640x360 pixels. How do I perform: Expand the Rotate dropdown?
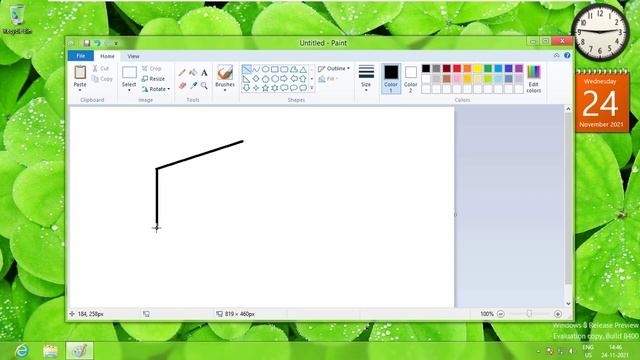(x=169, y=89)
